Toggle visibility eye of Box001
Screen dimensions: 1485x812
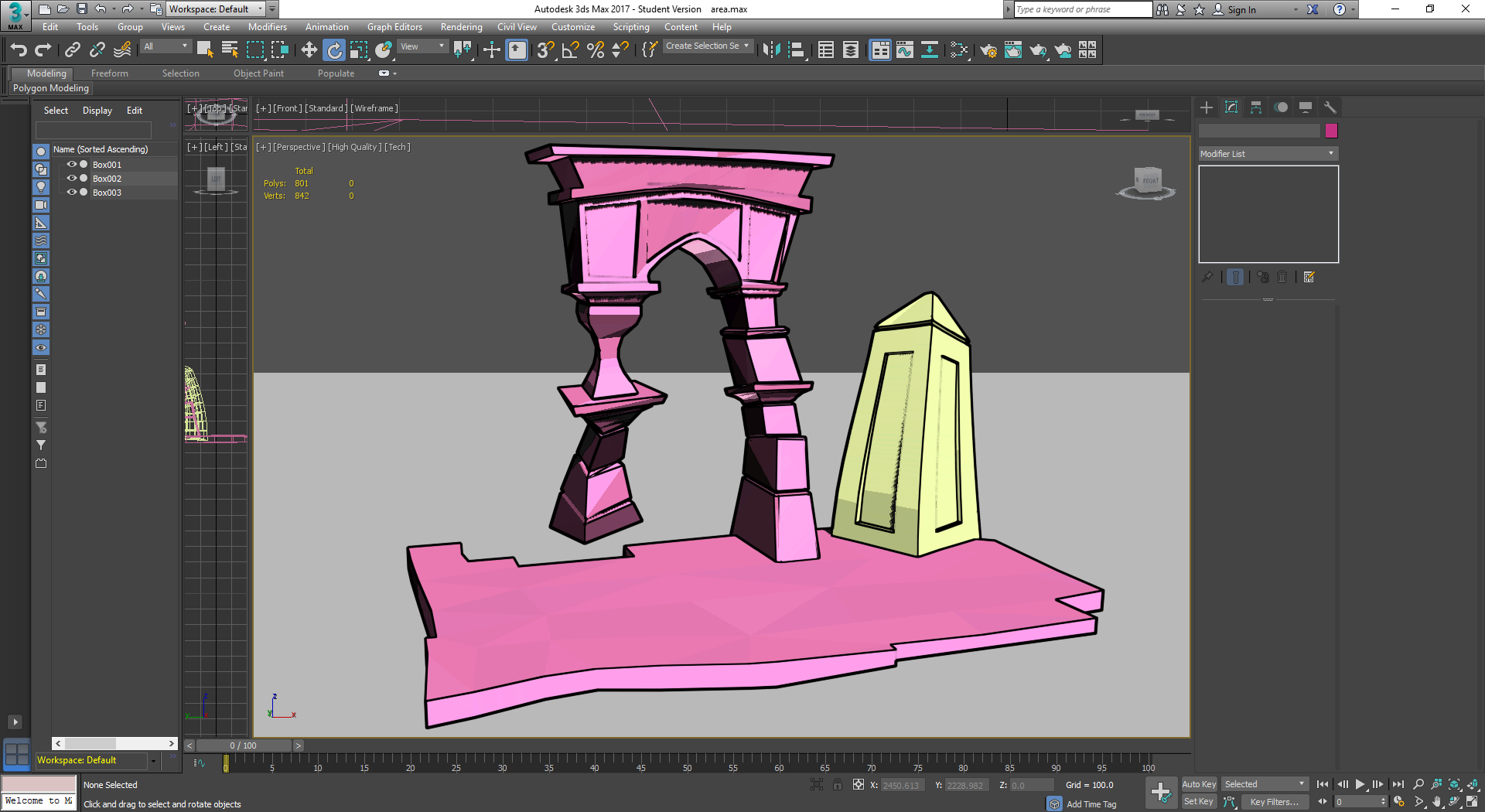[72, 165]
